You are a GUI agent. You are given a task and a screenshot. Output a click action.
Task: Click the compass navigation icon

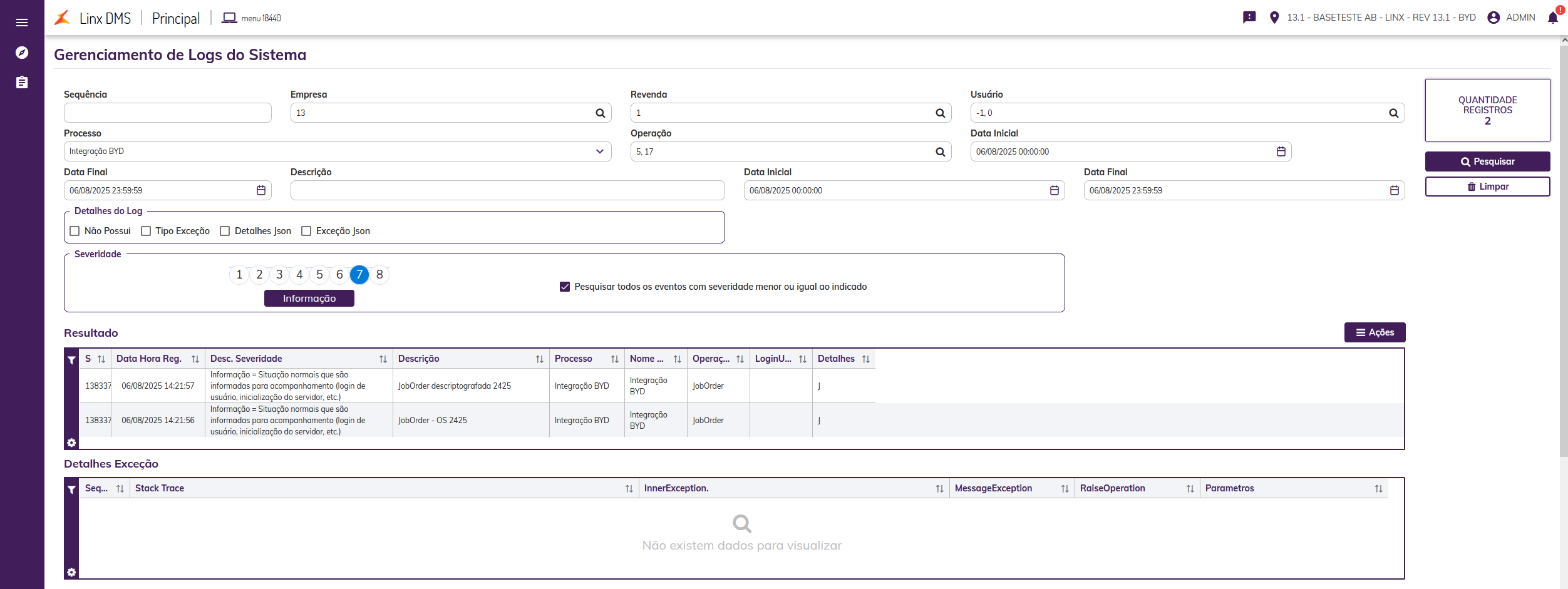coord(22,53)
